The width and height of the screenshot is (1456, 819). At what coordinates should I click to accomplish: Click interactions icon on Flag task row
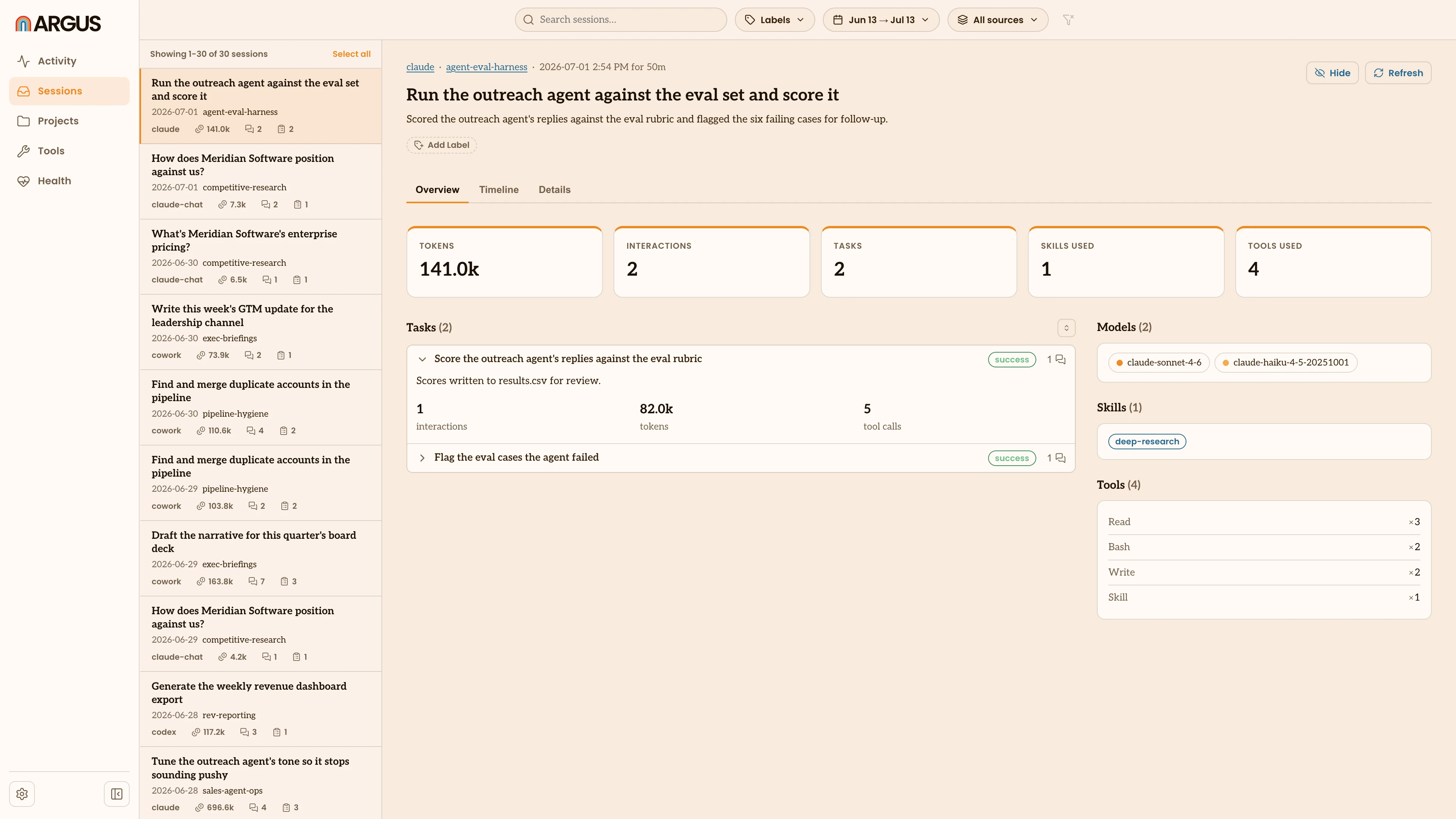coord(1061,458)
